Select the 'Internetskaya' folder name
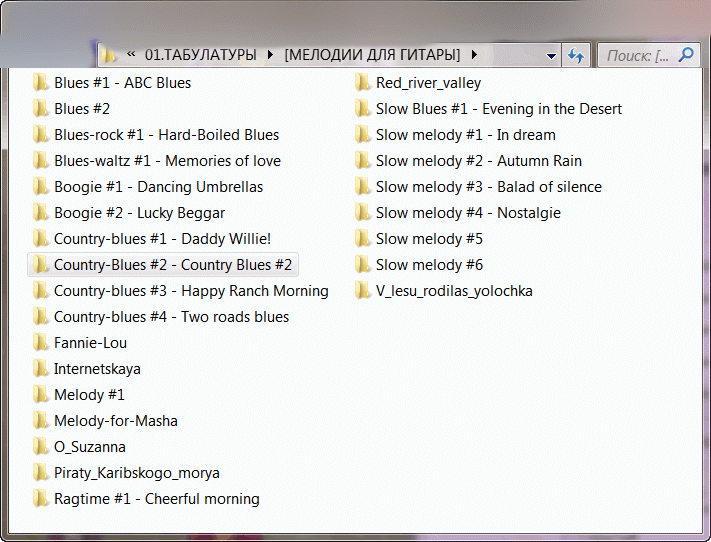The width and height of the screenshot is (711, 542). pos(97,369)
